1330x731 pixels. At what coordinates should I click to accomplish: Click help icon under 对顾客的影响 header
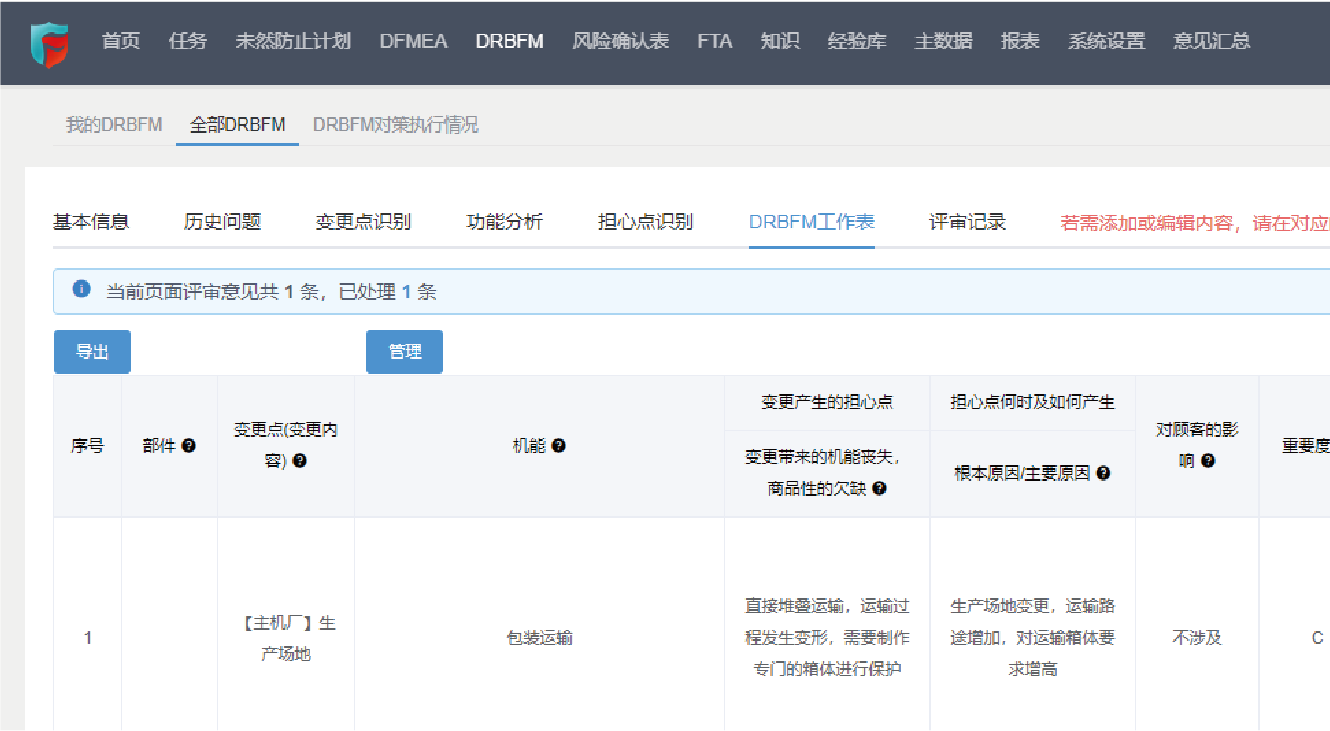pyautogui.click(x=1208, y=461)
